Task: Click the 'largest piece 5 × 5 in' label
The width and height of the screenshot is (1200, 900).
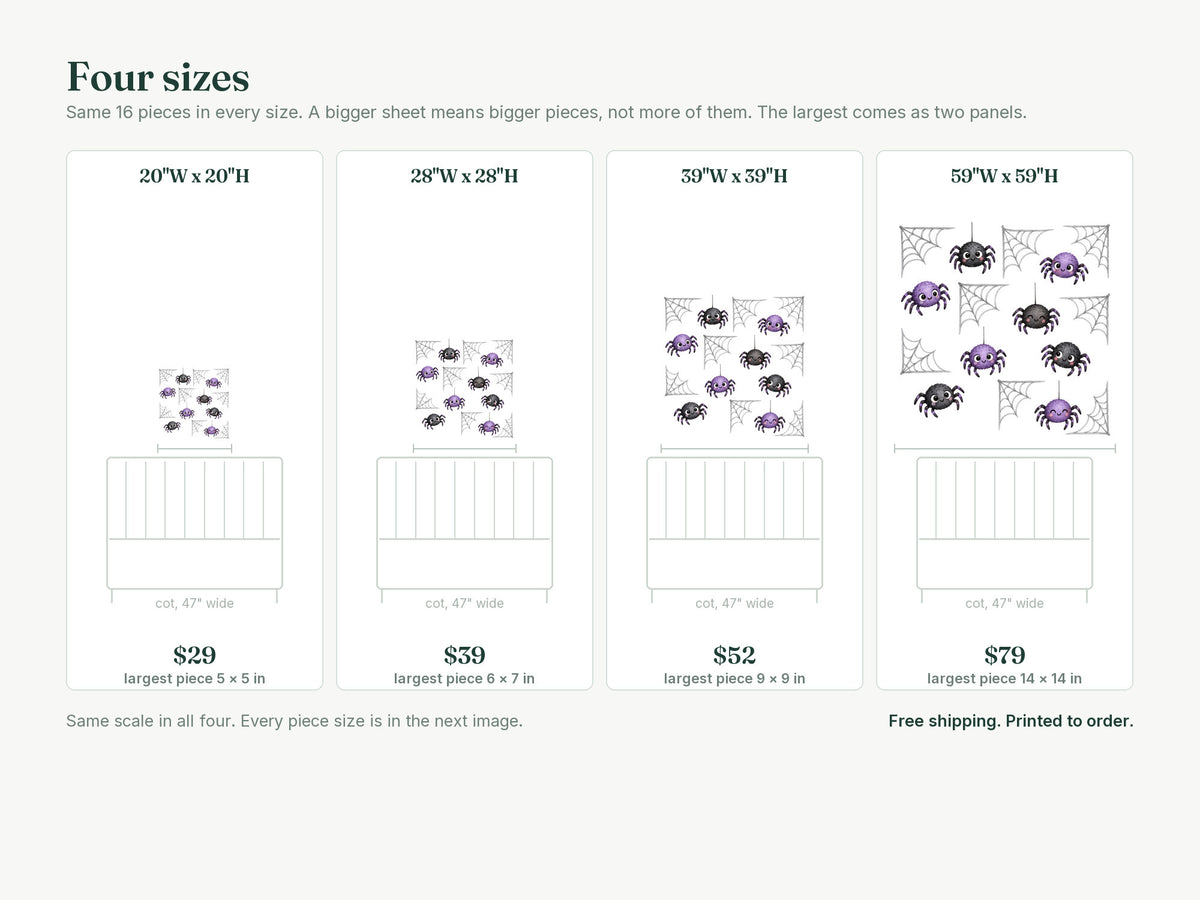Action: 194,679
